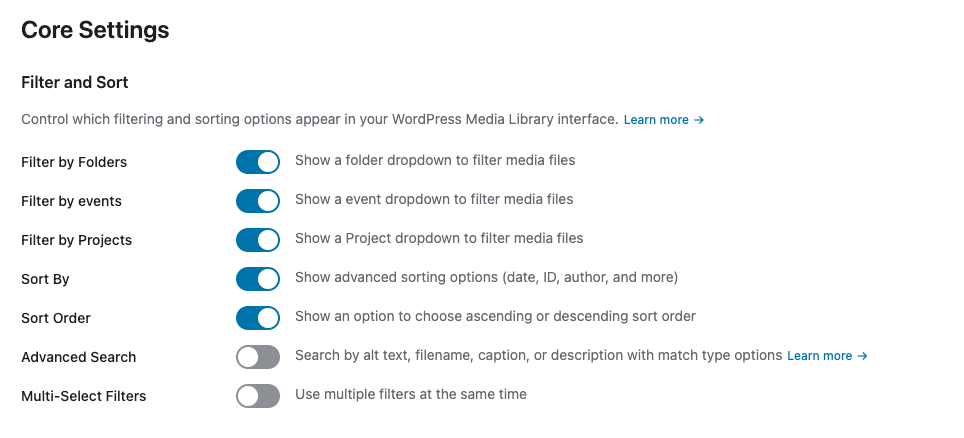
Task: Turn off the Filter by events switch
Action: click(x=257, y=201)
